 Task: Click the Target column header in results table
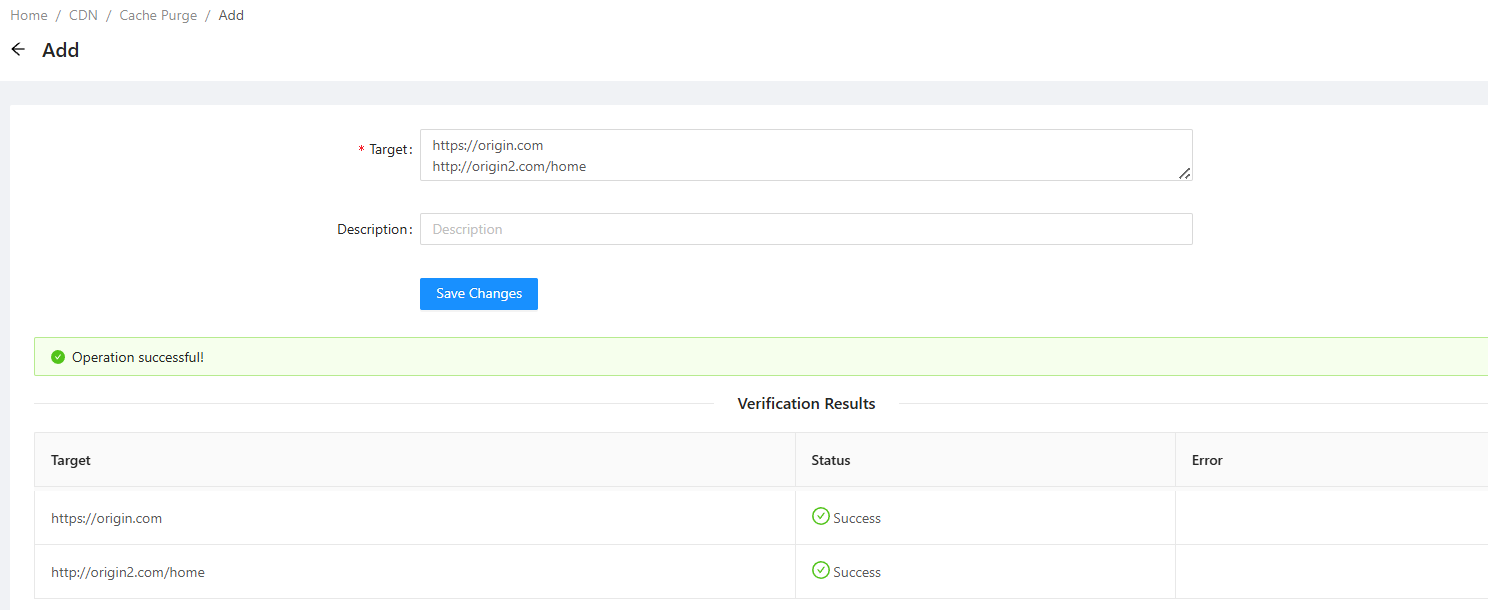pyautogui.click(x=71, y=460)
